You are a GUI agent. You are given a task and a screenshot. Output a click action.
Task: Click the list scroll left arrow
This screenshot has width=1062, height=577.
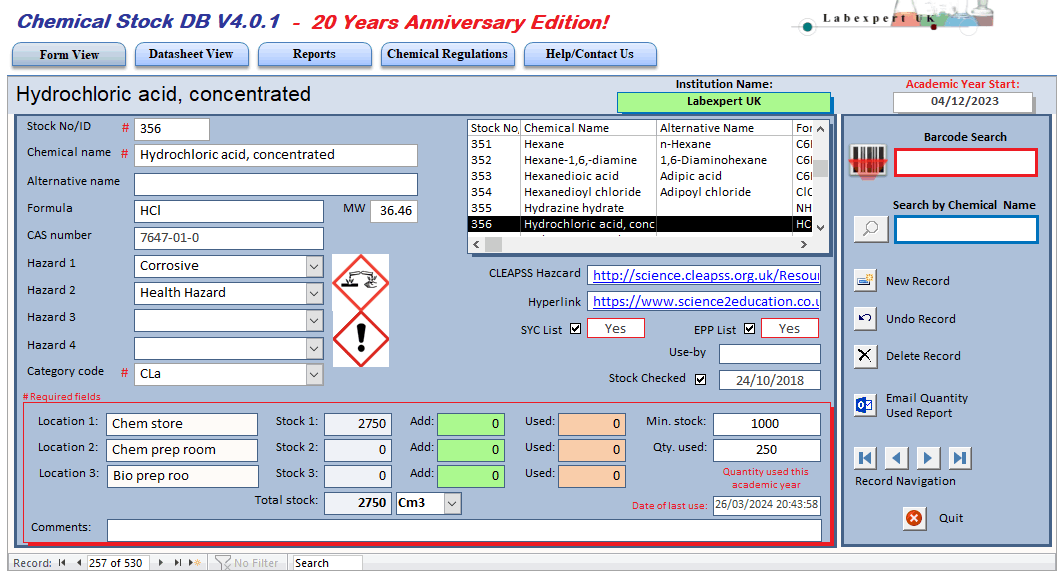click(x=476, y=244)
